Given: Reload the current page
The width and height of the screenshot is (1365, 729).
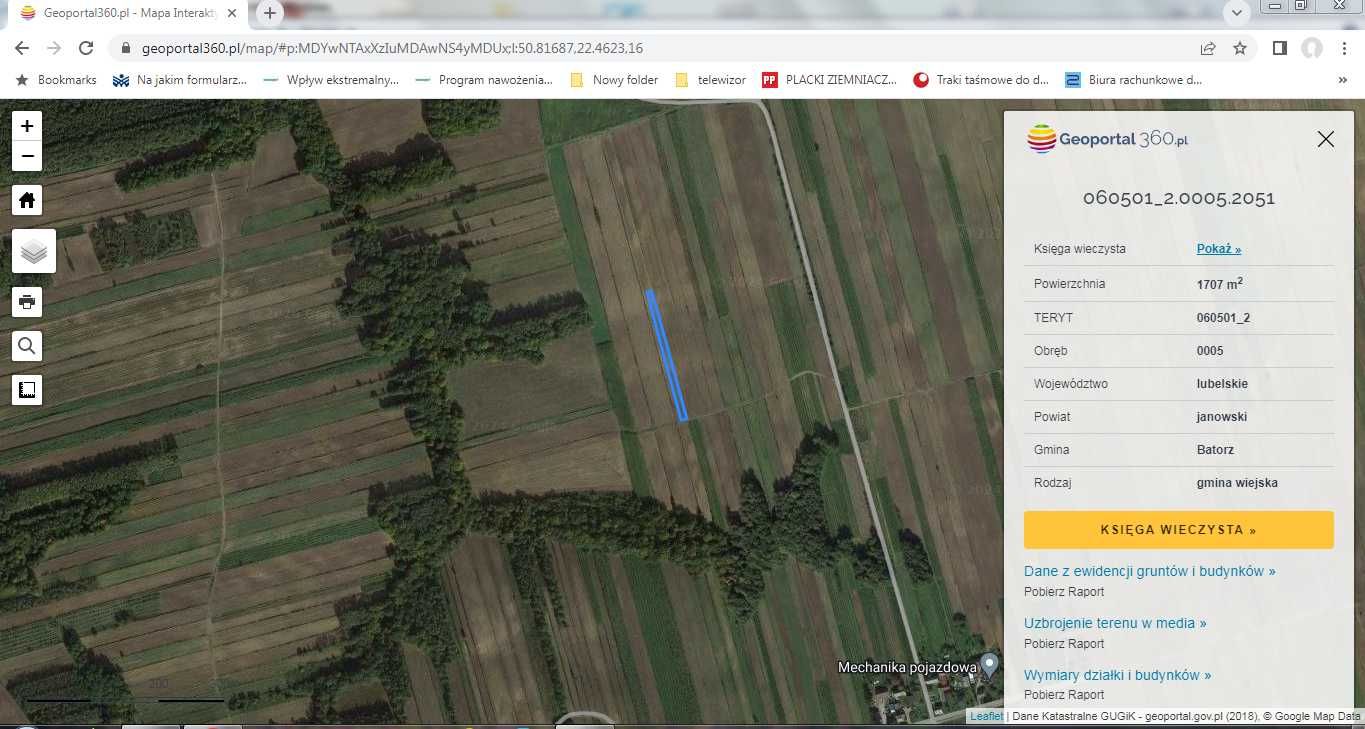Looking at the screenshot, I should point(86,48).
